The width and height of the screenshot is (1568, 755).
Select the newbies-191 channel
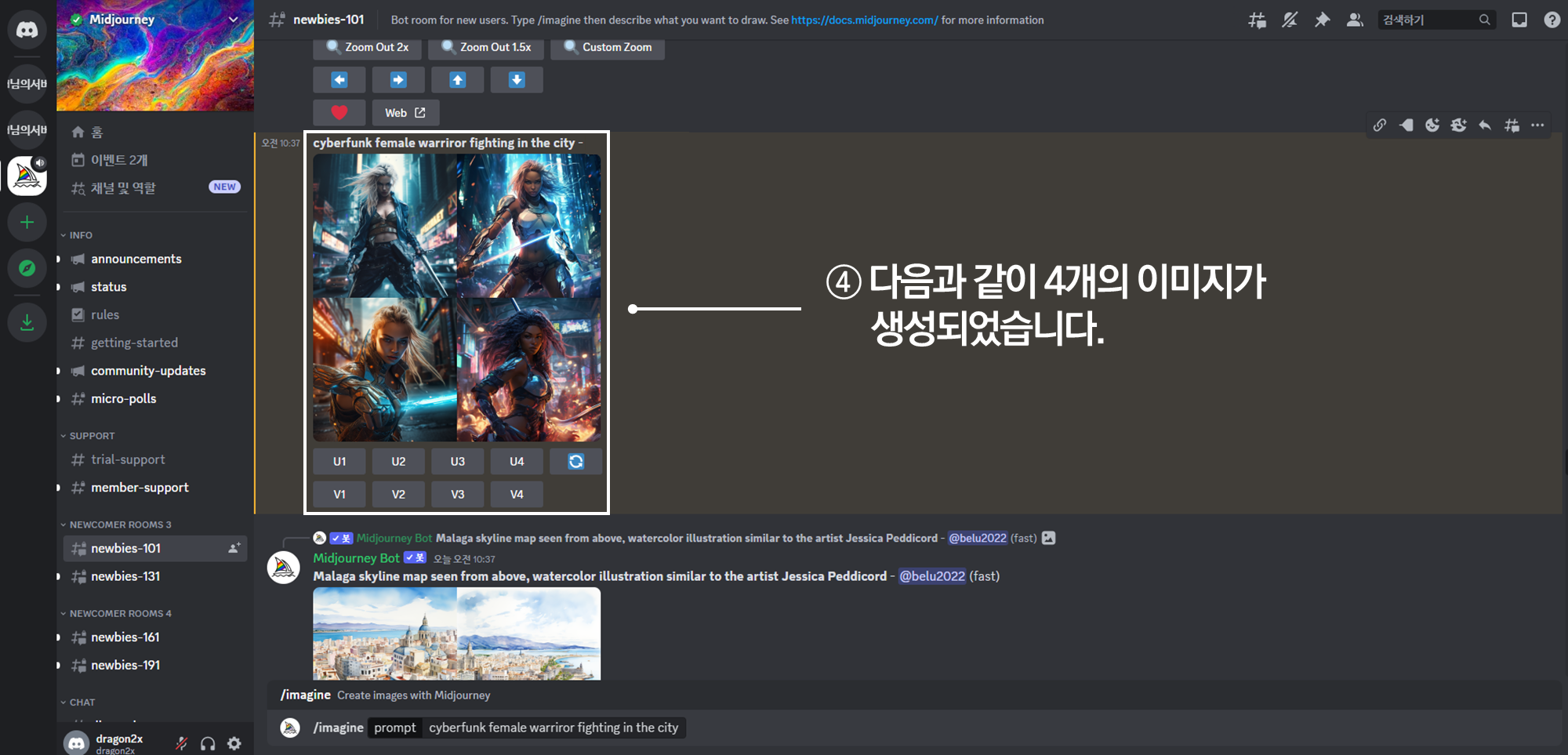click(155, 665)
